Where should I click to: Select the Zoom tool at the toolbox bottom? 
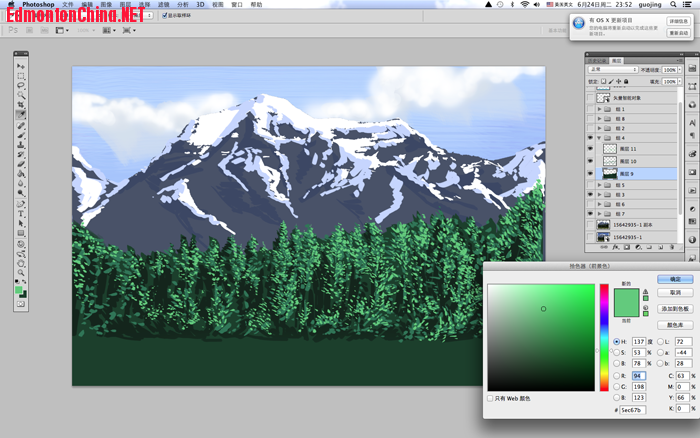click(x=21, y=271)
